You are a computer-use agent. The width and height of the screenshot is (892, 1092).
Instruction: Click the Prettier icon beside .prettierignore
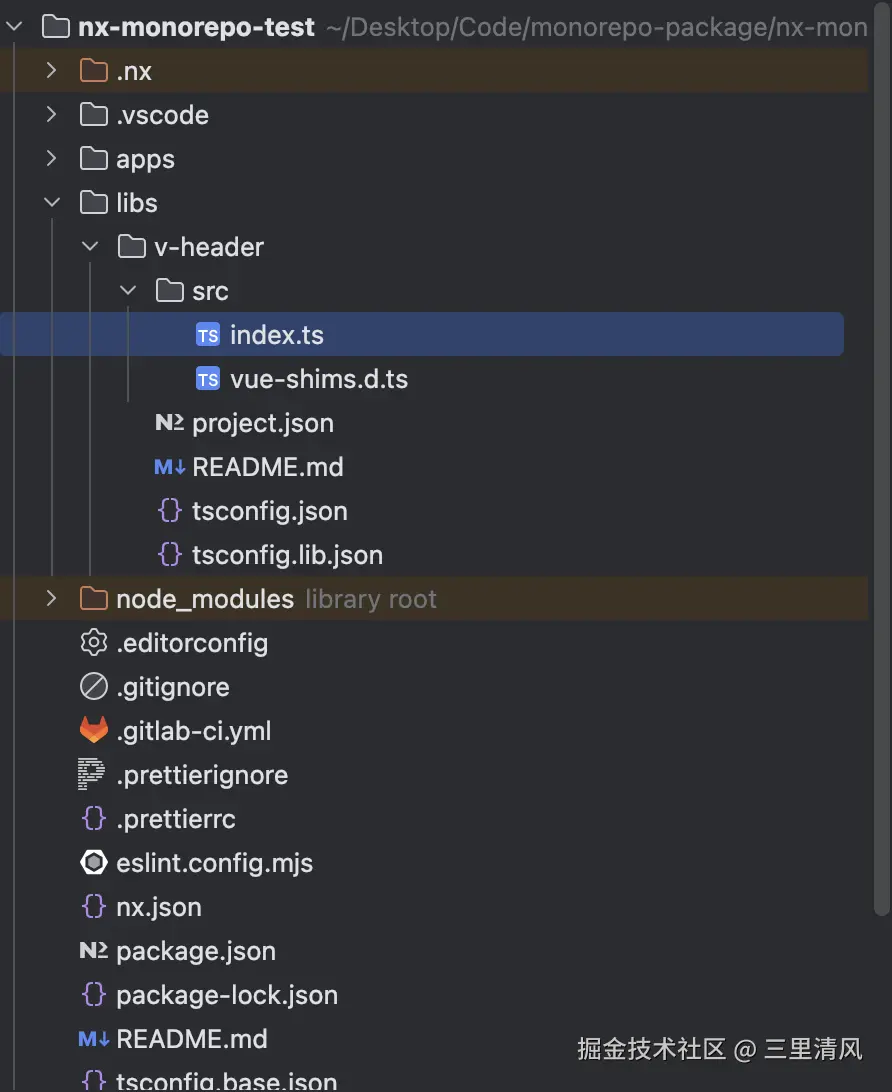[92, 775]
